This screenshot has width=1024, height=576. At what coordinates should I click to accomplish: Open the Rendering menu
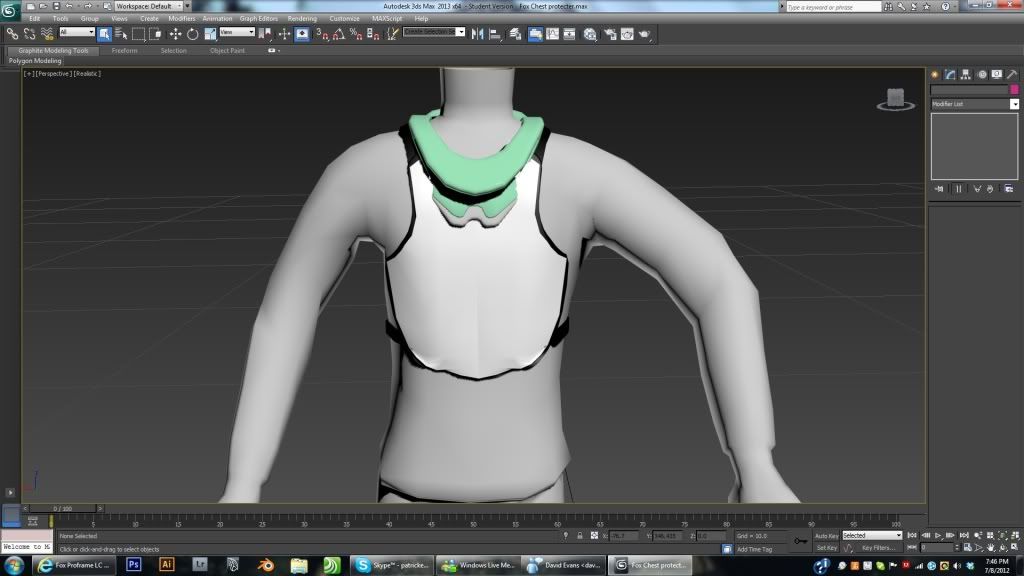(x=302, y=19)
